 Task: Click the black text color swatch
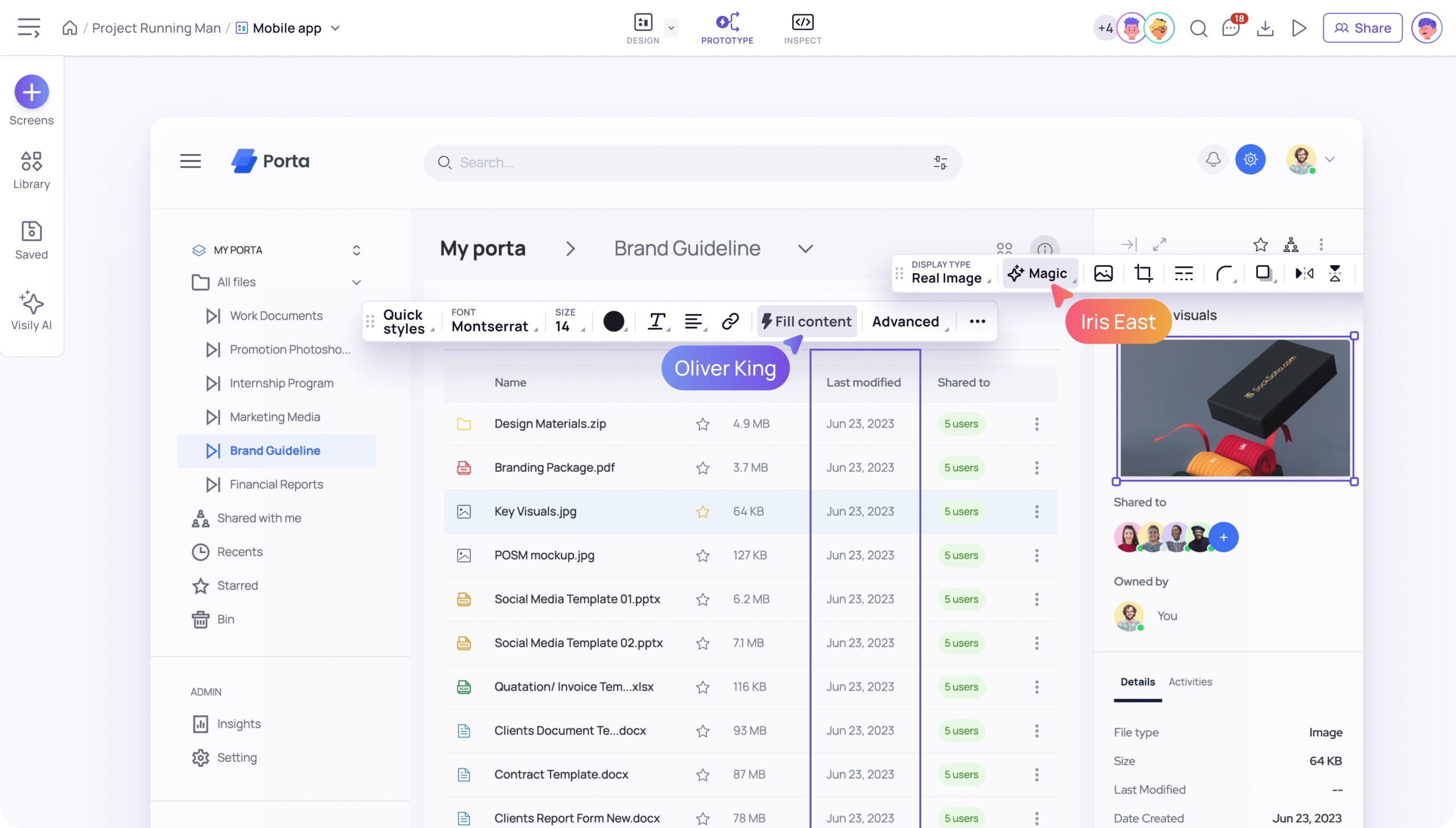[x=614, y=322]
